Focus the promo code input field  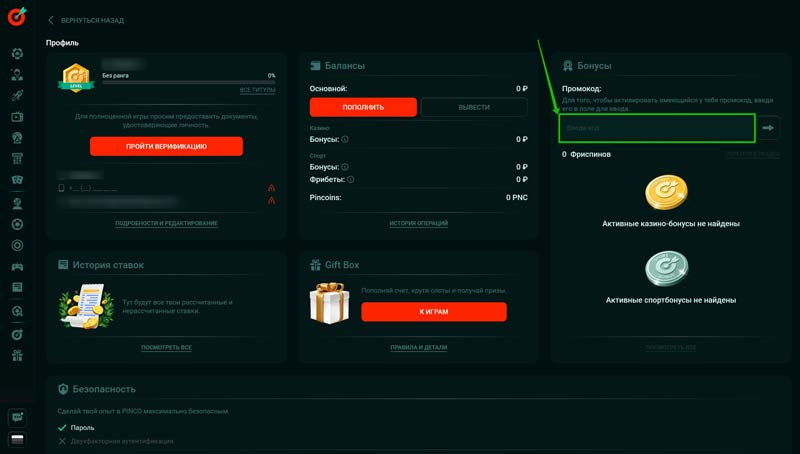click(657, 129)
